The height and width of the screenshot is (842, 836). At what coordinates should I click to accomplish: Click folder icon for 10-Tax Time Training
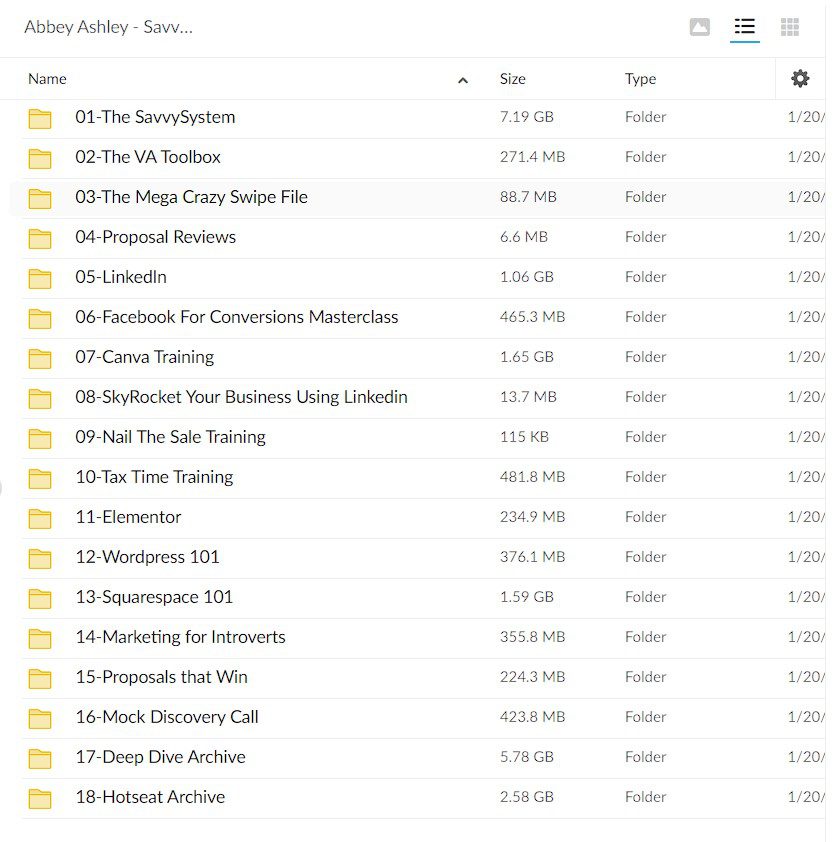[x=40, y=478]
